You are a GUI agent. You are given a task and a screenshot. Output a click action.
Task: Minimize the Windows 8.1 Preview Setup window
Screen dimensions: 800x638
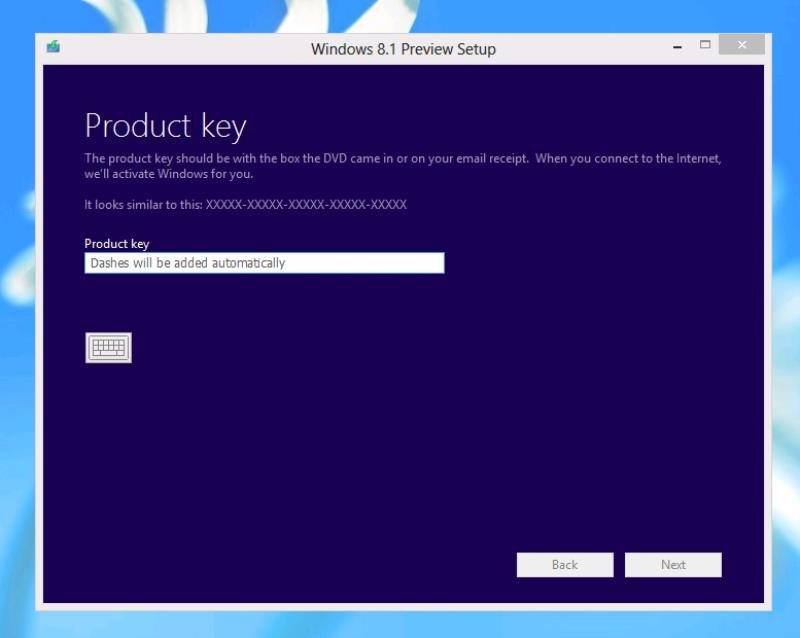[x=679, y=47]
